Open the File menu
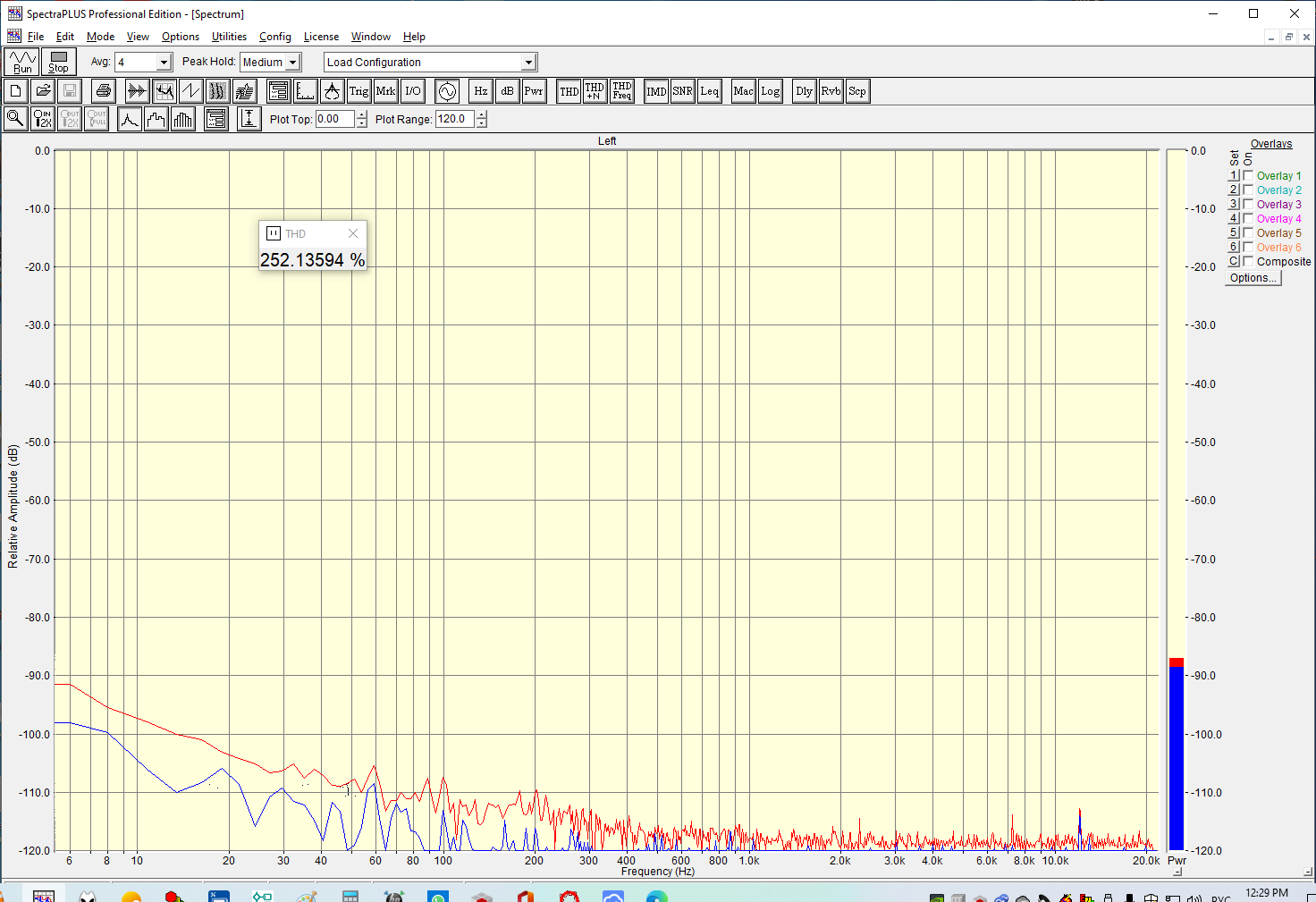 pyautogui.click(x=36, y=37)
